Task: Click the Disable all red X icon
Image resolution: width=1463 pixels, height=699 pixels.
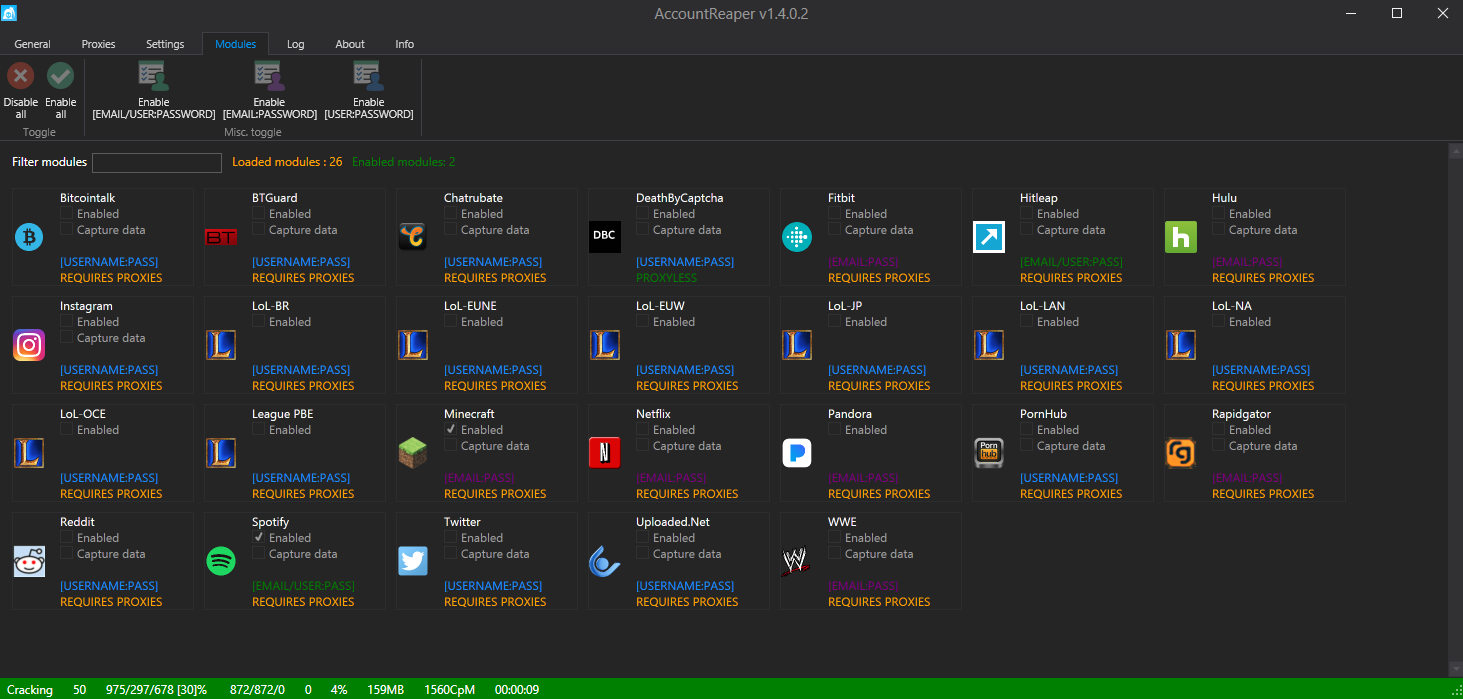Action: (x=21, y=76)
